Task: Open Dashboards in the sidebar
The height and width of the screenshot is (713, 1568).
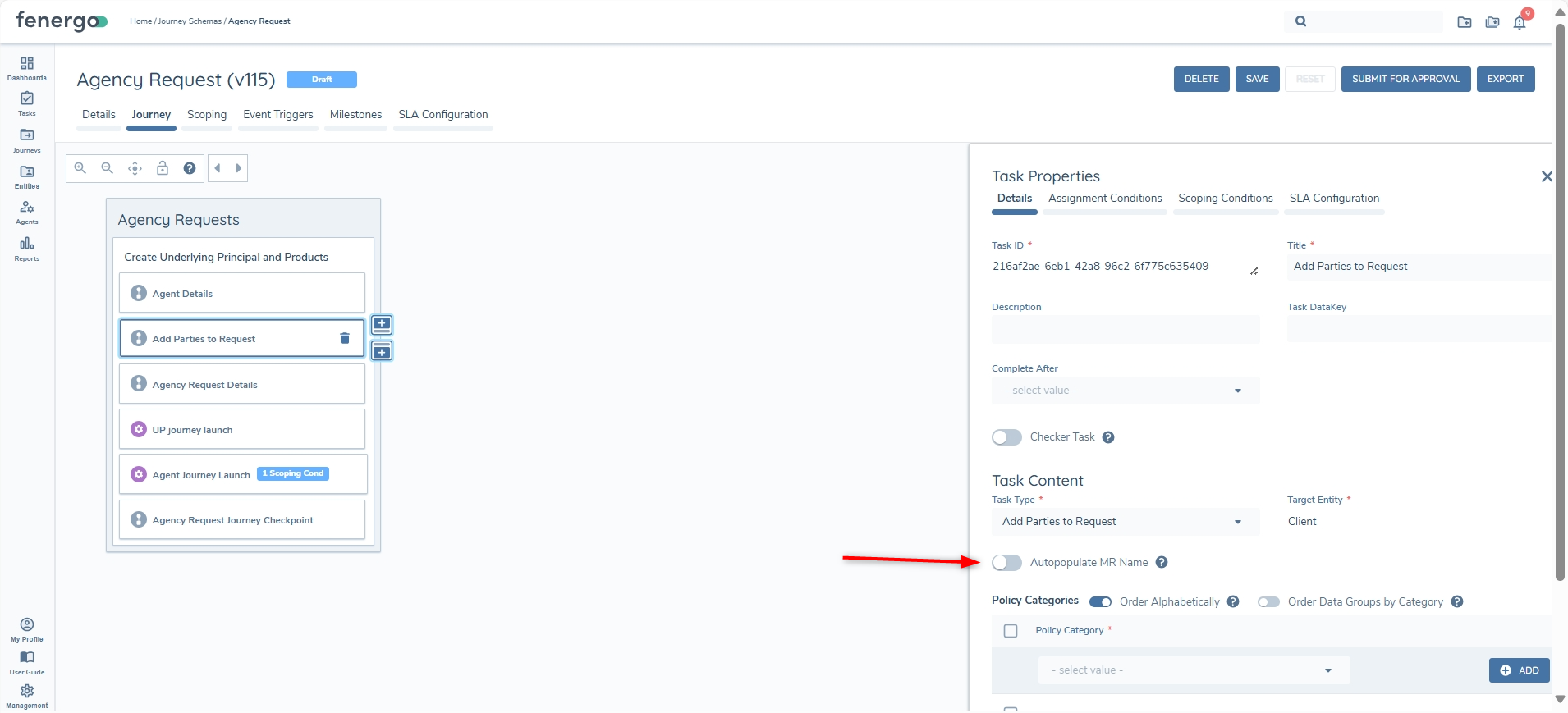Action: (27, 69)
